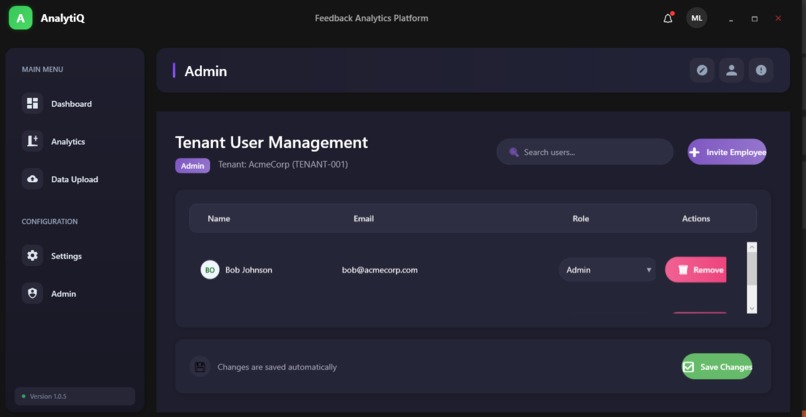The width and height of the screenshot is (806, 417).
Task: Minimize the AnalytiQ window
Action: tap(730, 19)
